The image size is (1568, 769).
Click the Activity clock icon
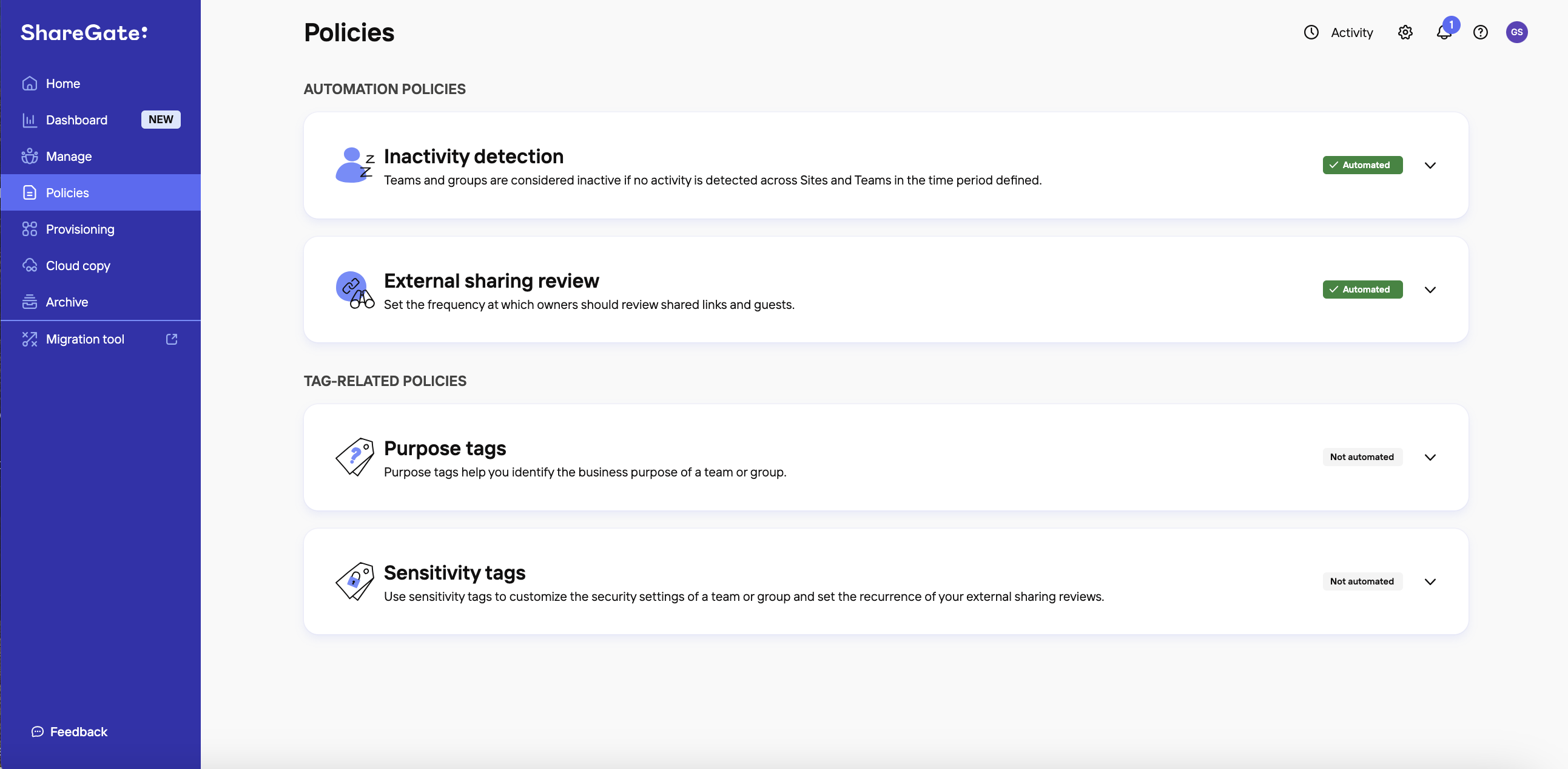pyautogui.click(x=1311, y=32)
